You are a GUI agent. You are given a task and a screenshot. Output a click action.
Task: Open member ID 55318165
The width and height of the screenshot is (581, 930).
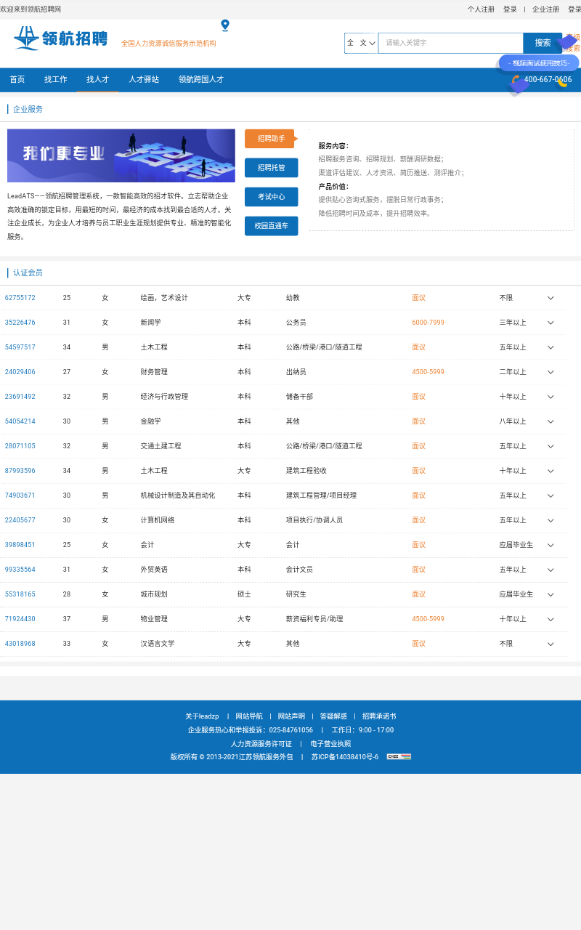[x=20, y=594]
